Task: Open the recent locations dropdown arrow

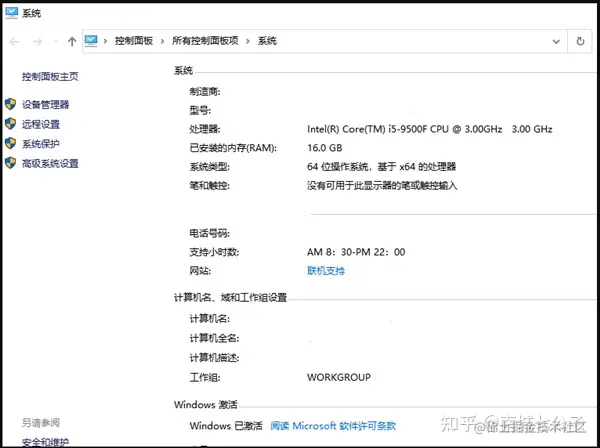Action: pyautogui.click(x=56, y=41)
